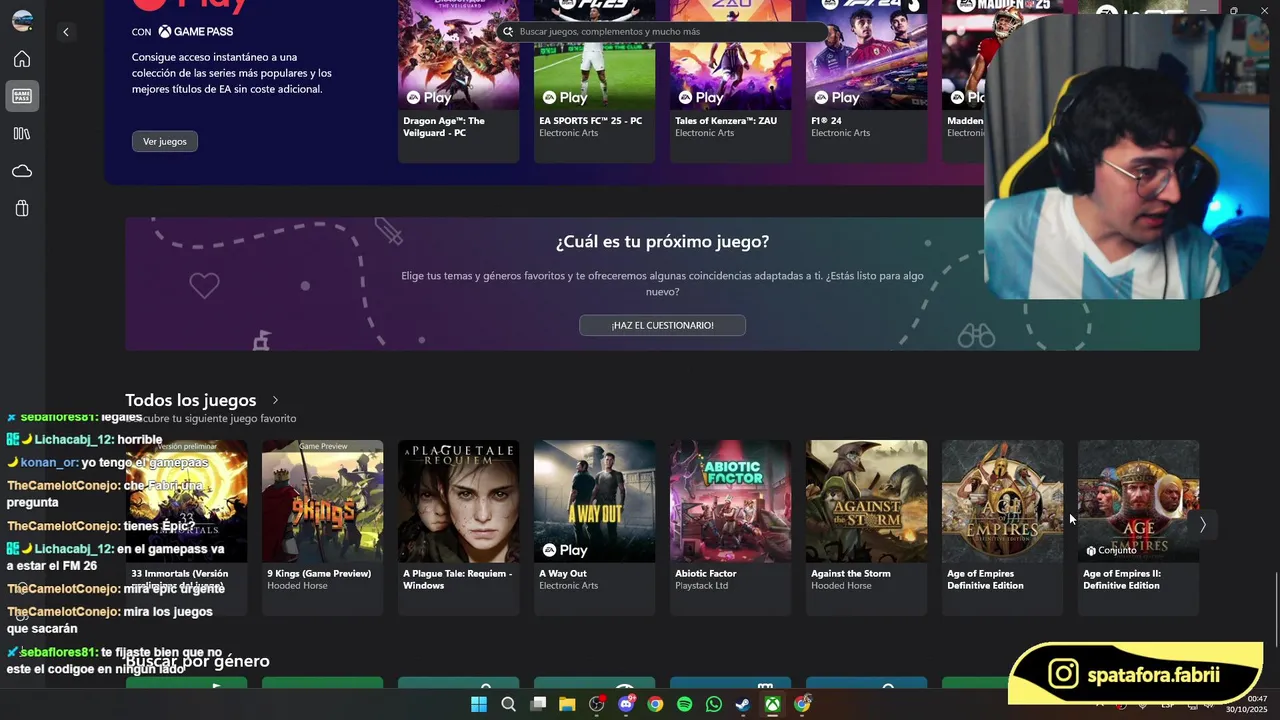Open WhatsApp from the taskbar
The width and height of the screenshot is (1280, 720).
(714, 704)
